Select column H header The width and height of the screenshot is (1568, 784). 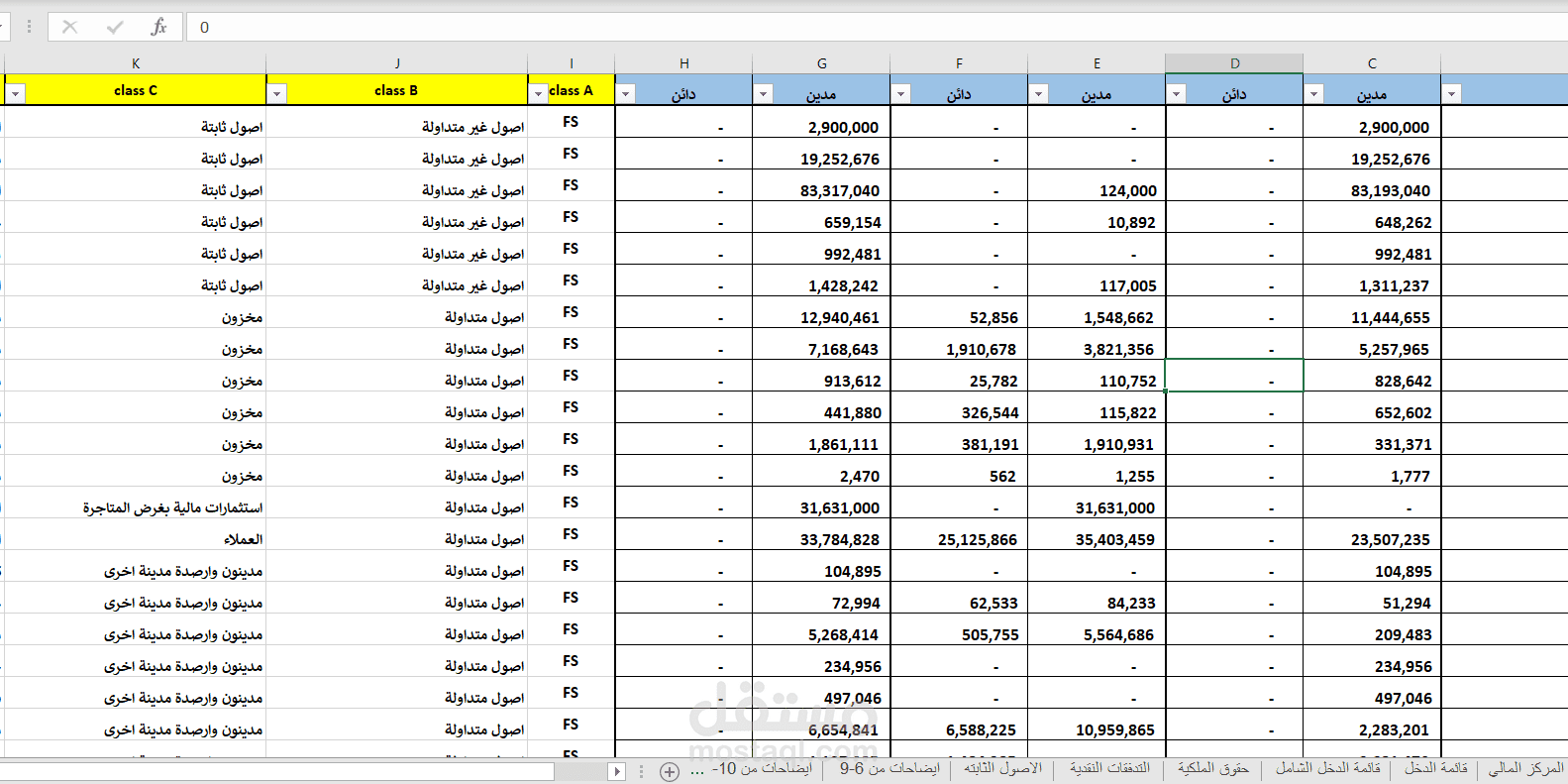coord(684,63)
